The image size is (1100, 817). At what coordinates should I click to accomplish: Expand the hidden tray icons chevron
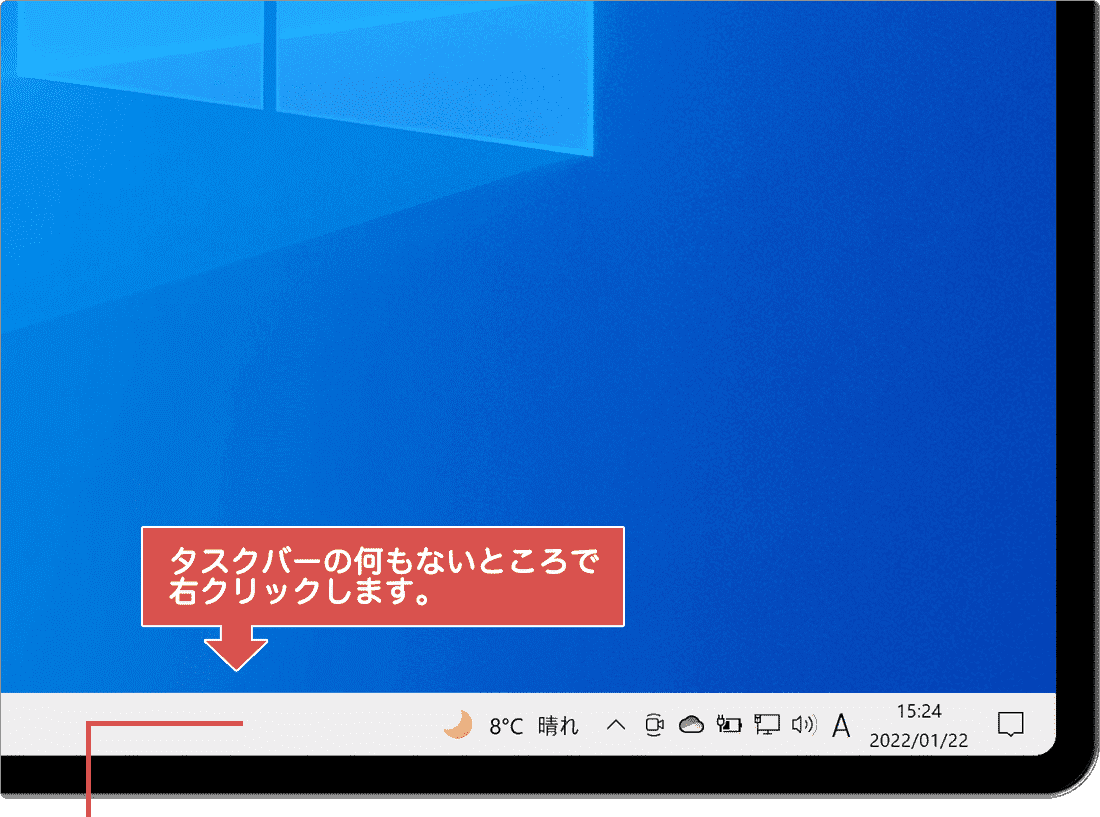click(616, 724)
